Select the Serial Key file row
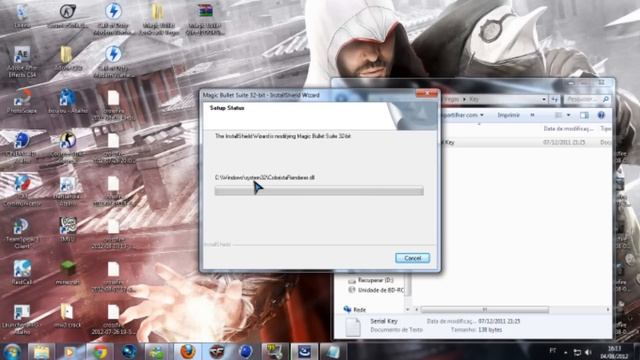 [x=527, y=142]
